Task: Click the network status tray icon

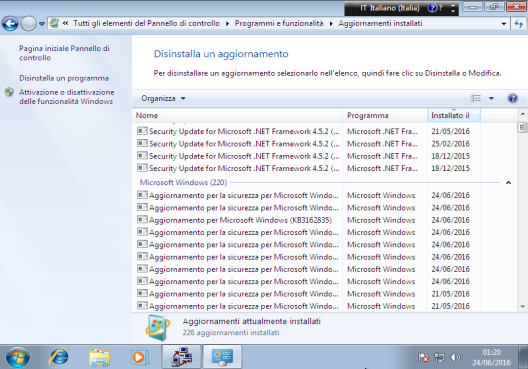Action: pyautogui.click(x=439, y=357)
